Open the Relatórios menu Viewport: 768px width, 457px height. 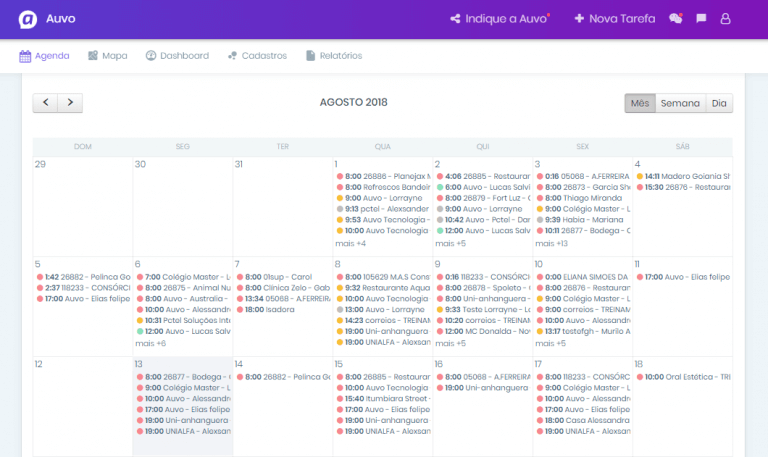(334, 56)
